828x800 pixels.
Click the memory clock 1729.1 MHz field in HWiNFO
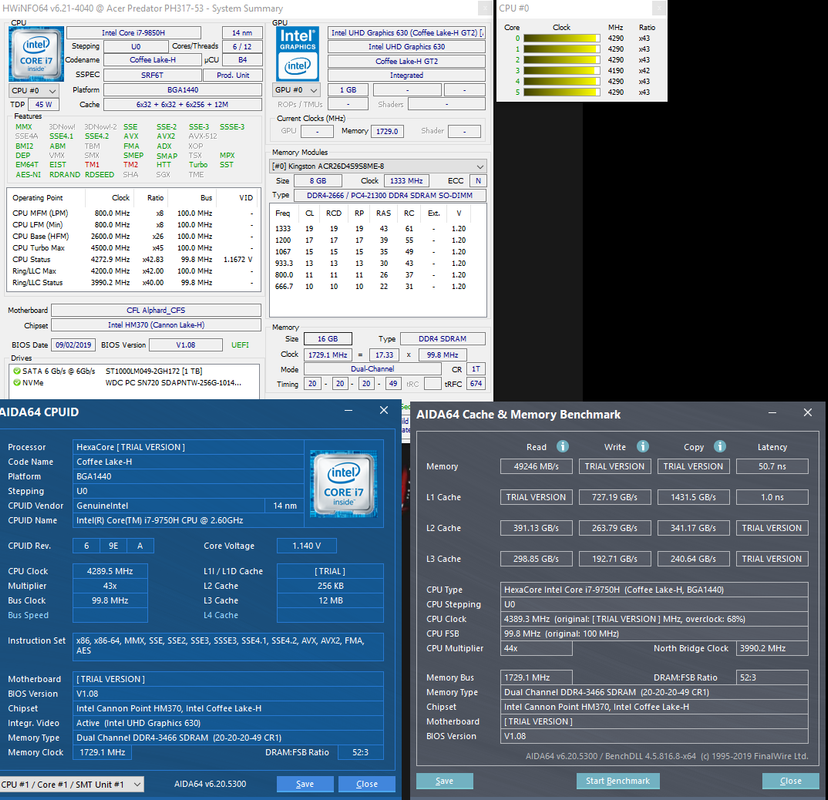tap(327, 355)
